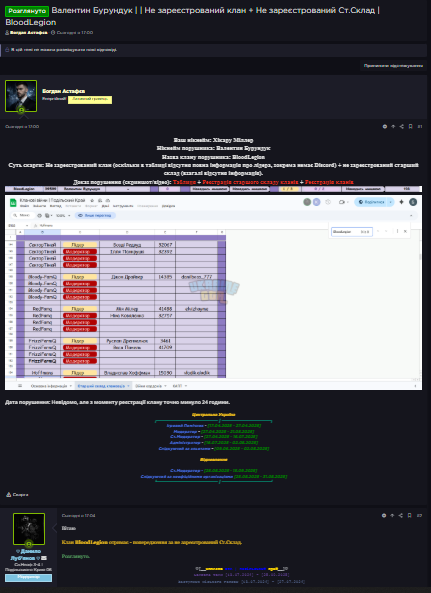Collapse Sheets toolbar with chevron at right
The height and width of the screenshot is (593, 431).
411,216
